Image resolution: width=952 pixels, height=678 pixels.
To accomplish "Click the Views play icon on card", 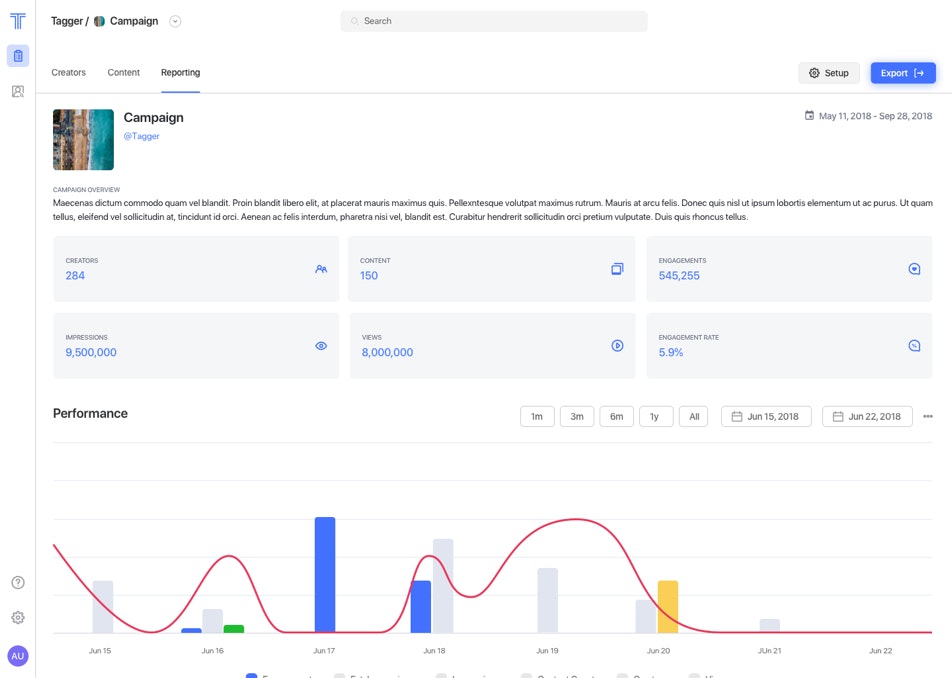I will pyautogui.click(x=617, y=346).
